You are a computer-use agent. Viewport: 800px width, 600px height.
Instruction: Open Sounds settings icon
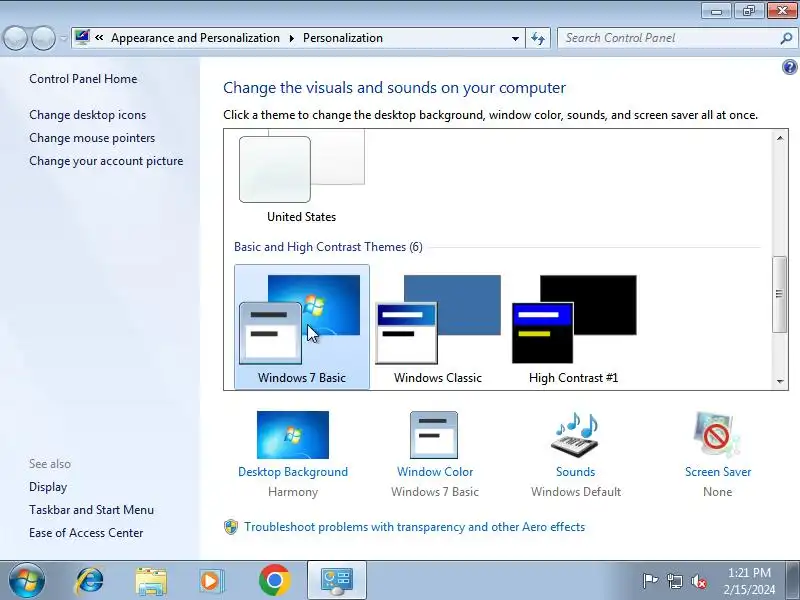click(x=575, y=435)
